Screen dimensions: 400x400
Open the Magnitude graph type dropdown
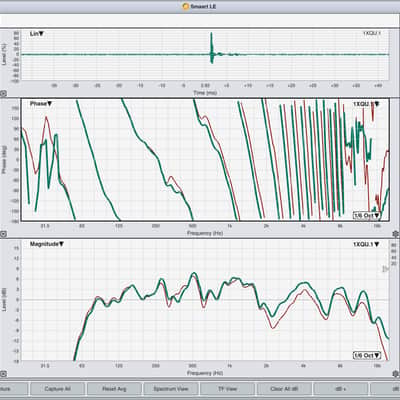(x=47, y=244)
